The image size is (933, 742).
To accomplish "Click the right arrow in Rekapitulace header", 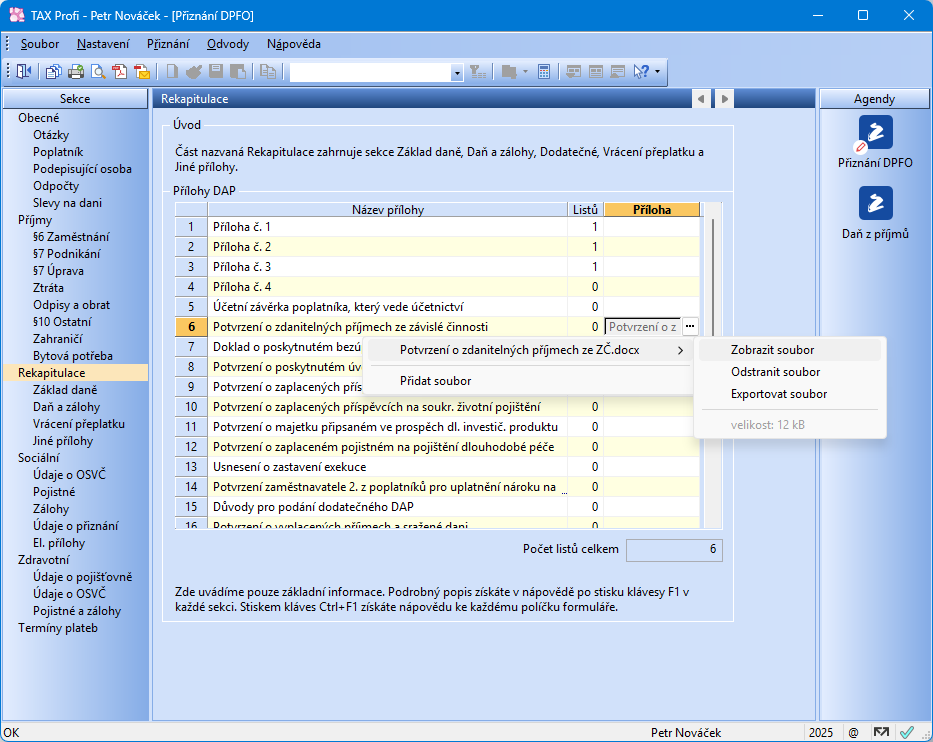I will (x=724, y=99).
